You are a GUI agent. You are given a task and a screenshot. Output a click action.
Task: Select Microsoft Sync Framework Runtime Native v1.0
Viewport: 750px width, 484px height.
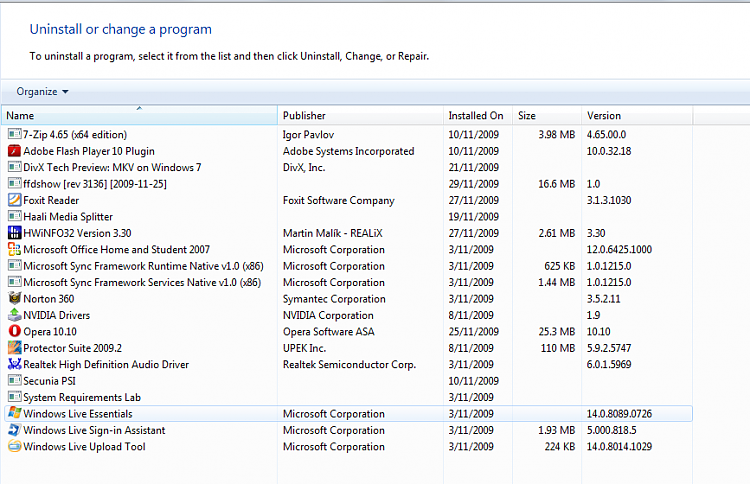(x=143, y=266)
